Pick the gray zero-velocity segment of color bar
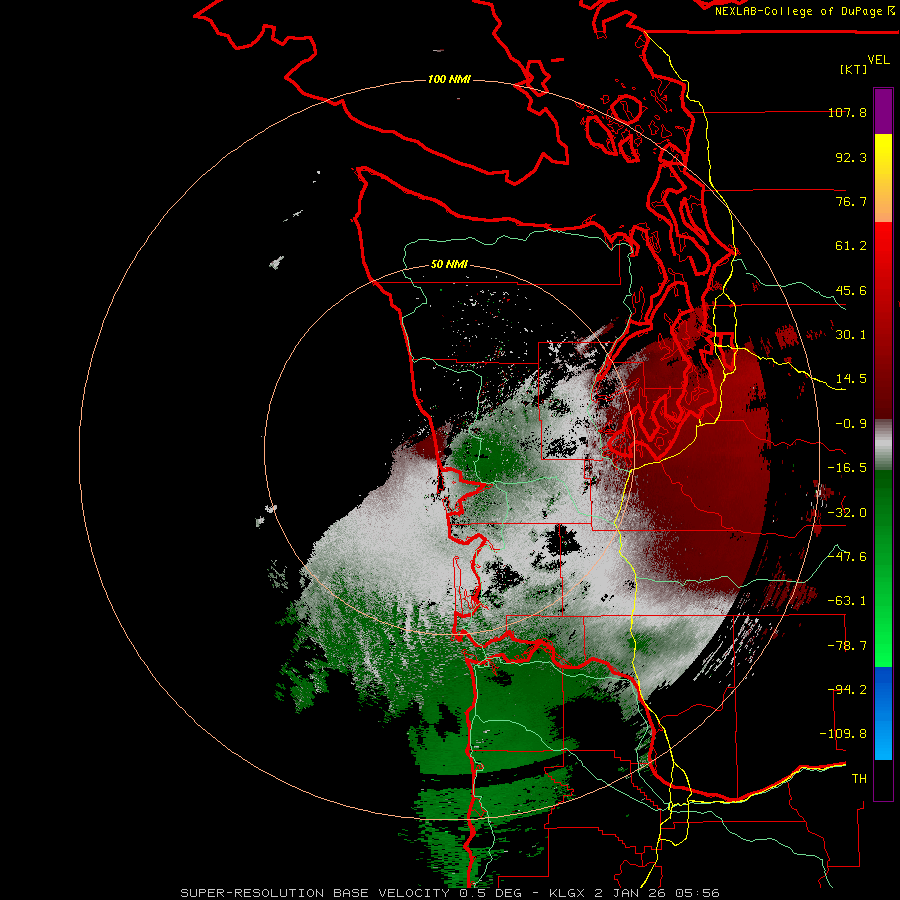 [x=883, y=445]
